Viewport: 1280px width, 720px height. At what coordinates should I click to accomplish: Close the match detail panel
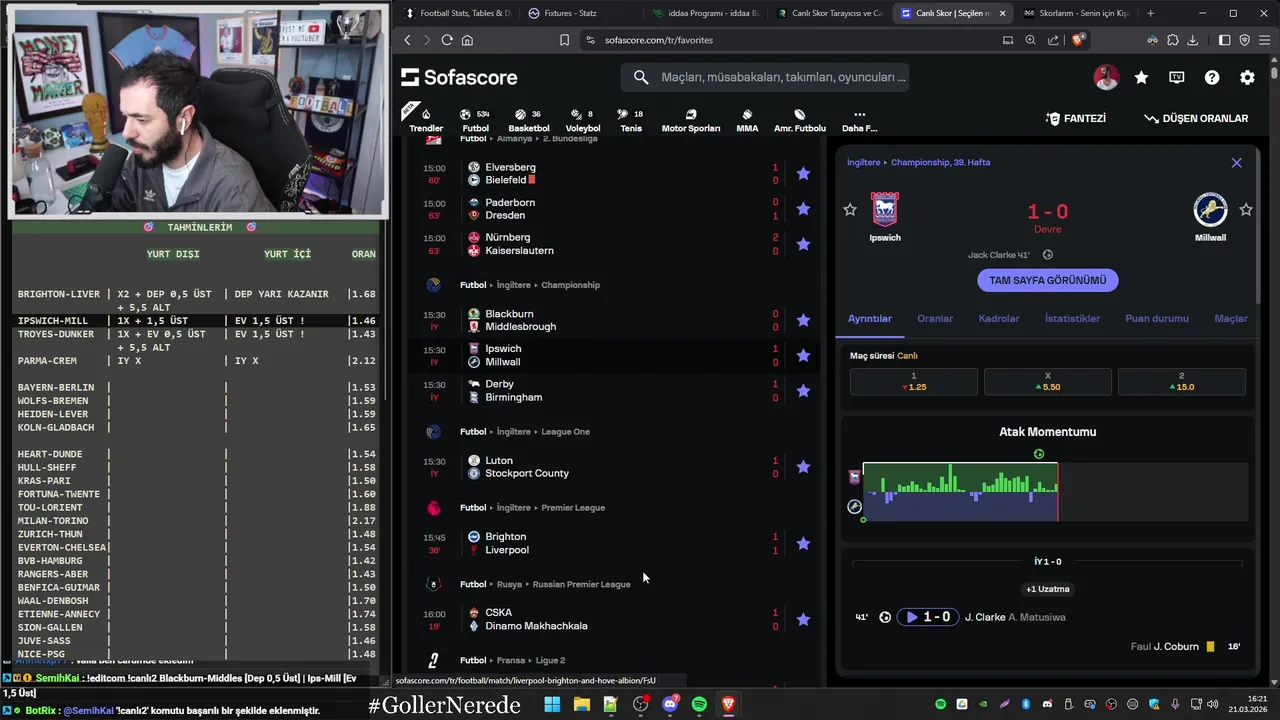(x=1236, y=162)
